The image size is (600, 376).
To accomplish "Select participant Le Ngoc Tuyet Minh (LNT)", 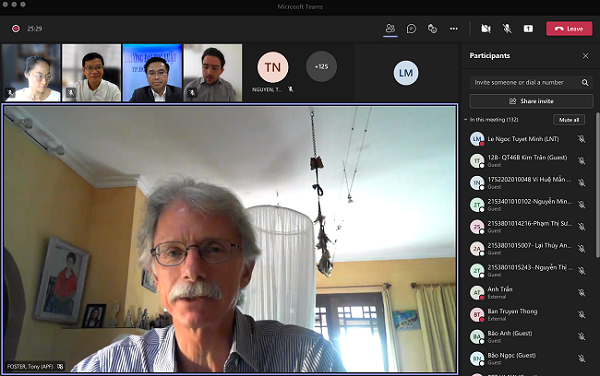I will pos(528,139).
